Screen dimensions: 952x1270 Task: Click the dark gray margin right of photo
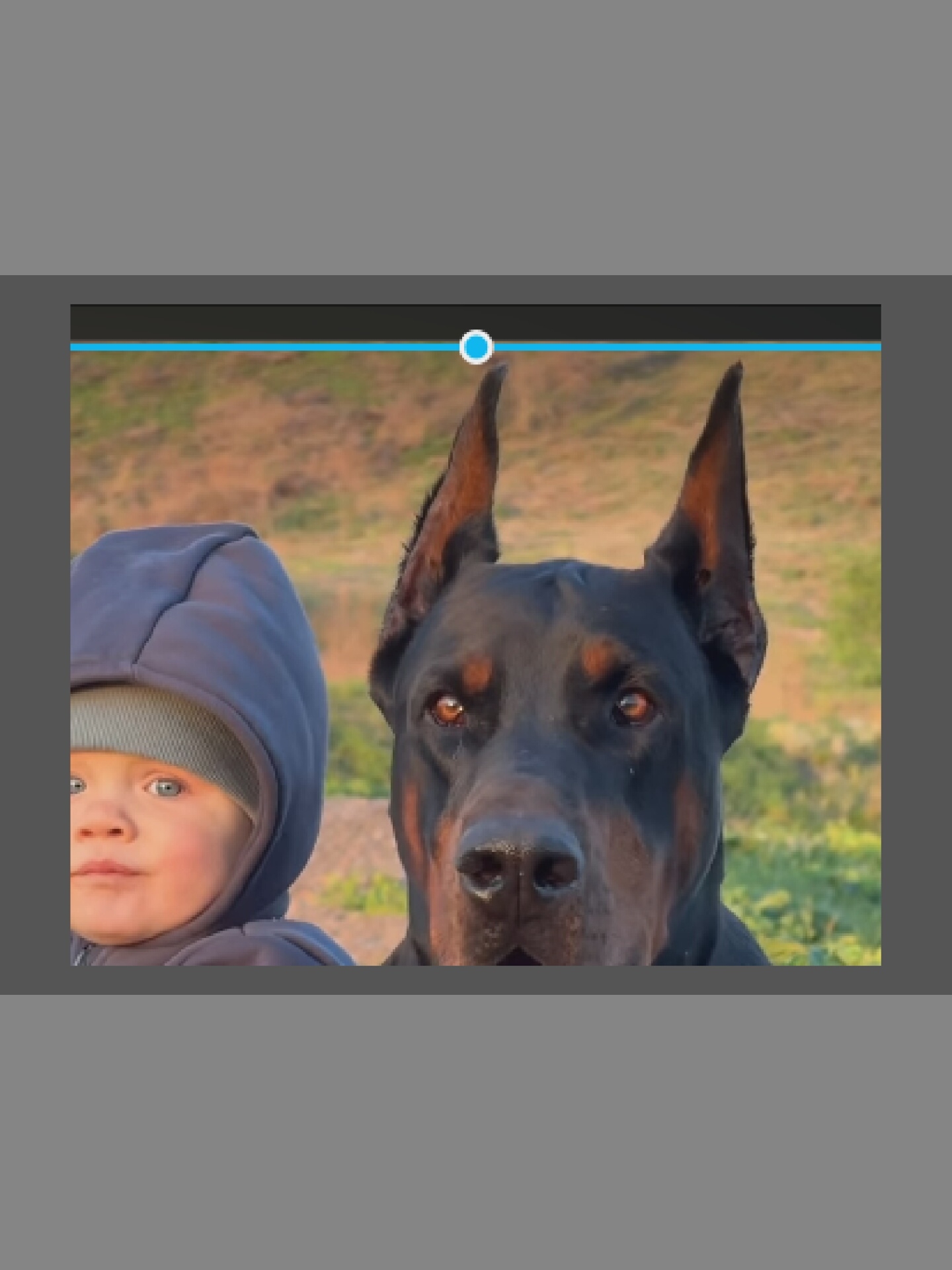(916, 635)
